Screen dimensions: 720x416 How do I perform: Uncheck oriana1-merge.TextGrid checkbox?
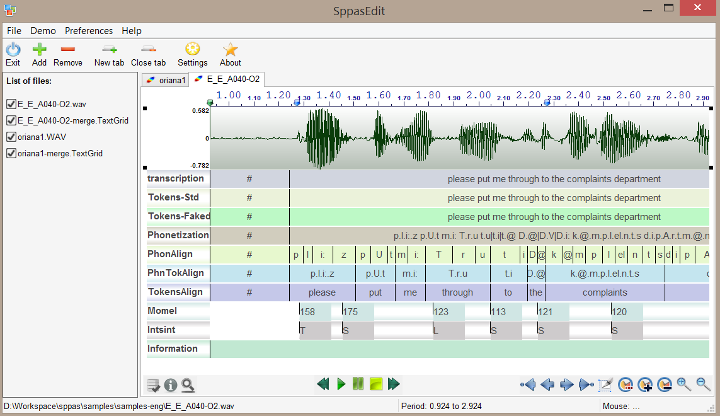pos(11,153)
